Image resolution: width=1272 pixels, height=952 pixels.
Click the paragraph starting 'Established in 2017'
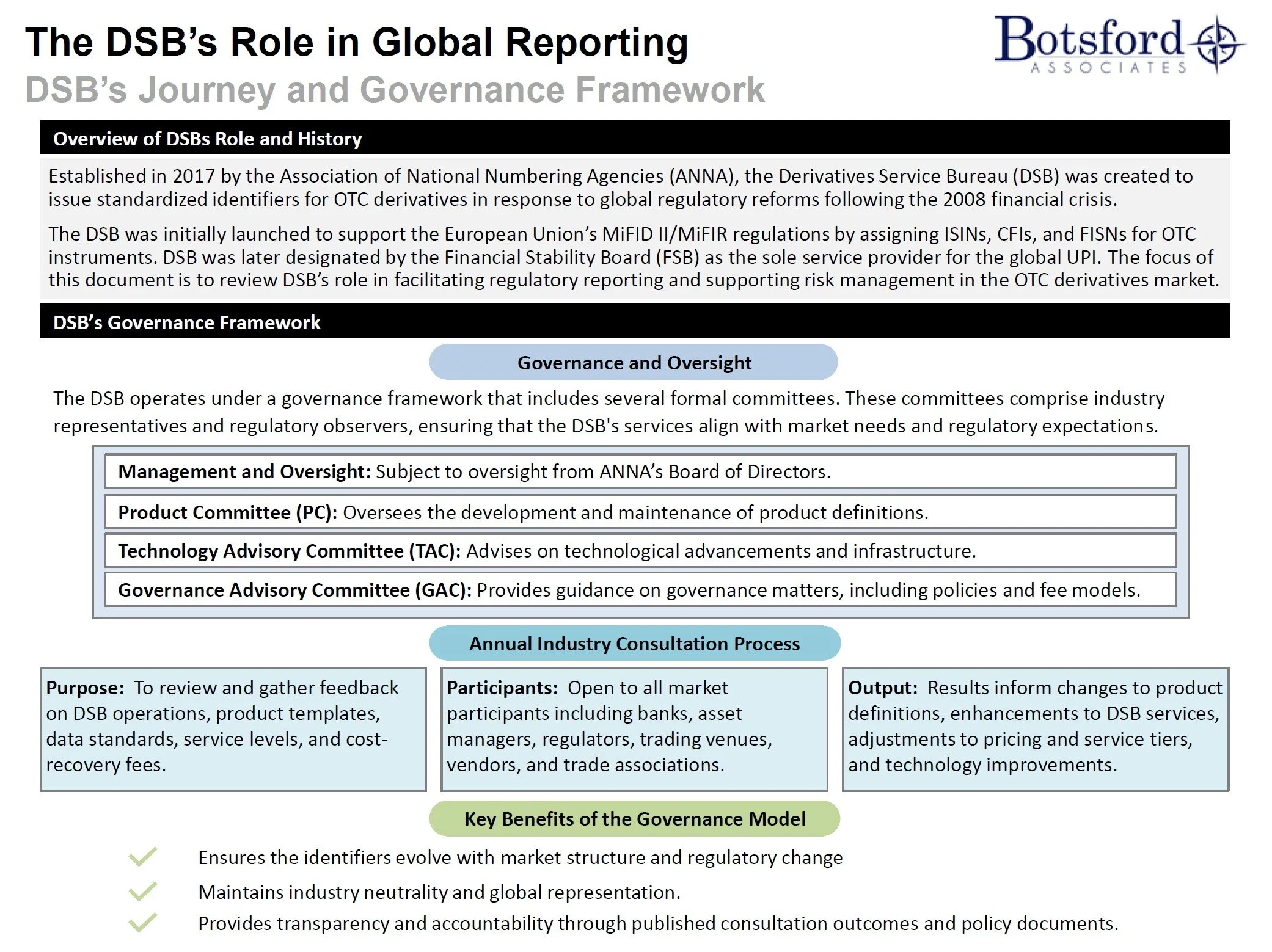point(620,187)
